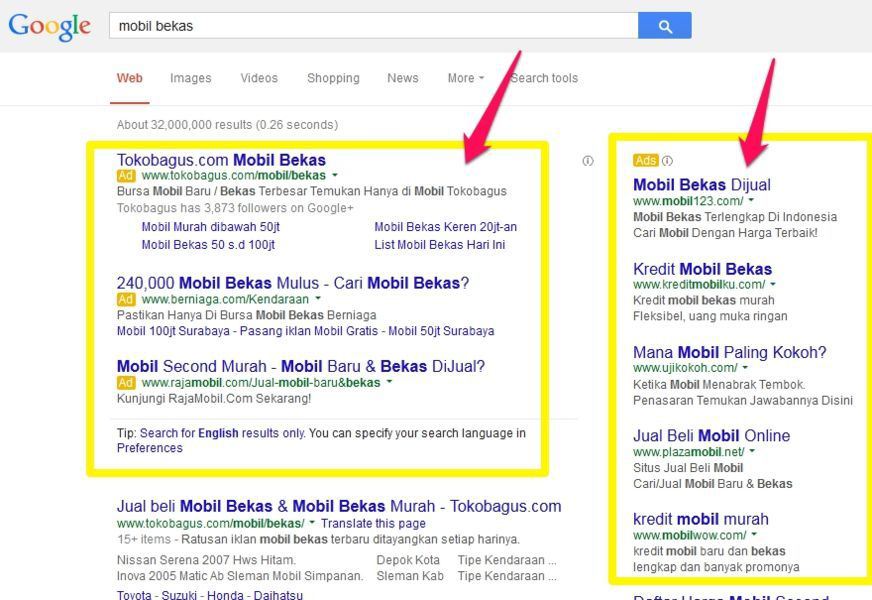Open the More menu dropdown
872x600 pixels.
(x=465, y=78)
